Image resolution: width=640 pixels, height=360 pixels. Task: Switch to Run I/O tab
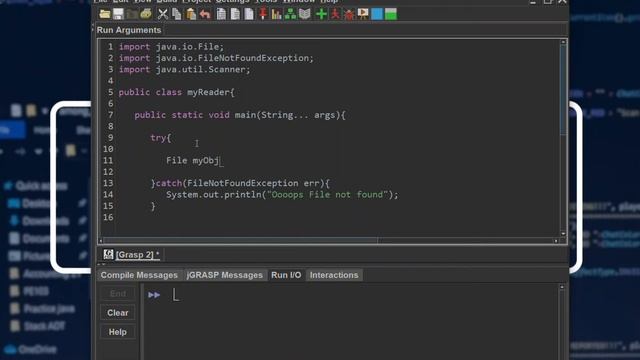click(286, 275)
